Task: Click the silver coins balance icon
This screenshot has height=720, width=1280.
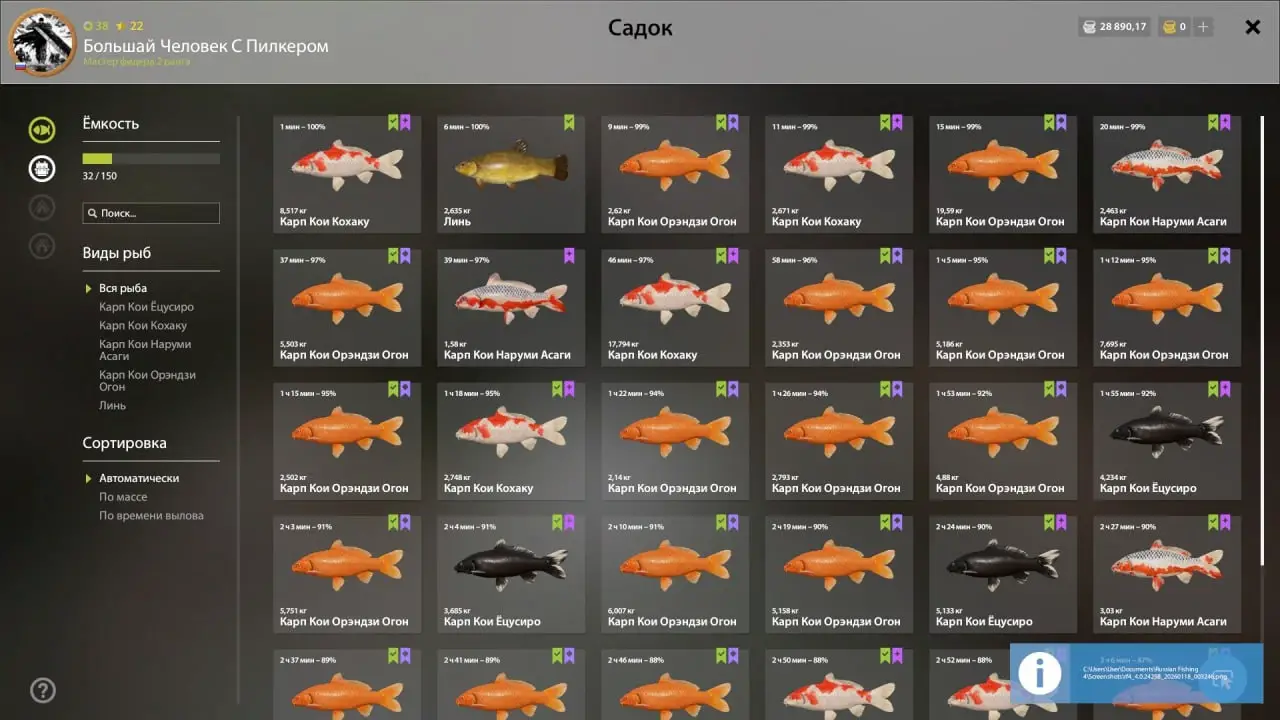Action: coord(1088,27)
